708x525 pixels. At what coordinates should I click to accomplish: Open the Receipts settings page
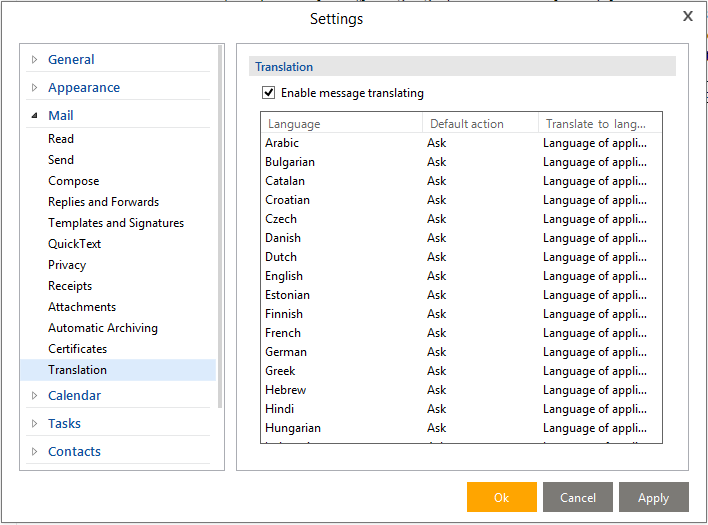(x=70, y=286)
